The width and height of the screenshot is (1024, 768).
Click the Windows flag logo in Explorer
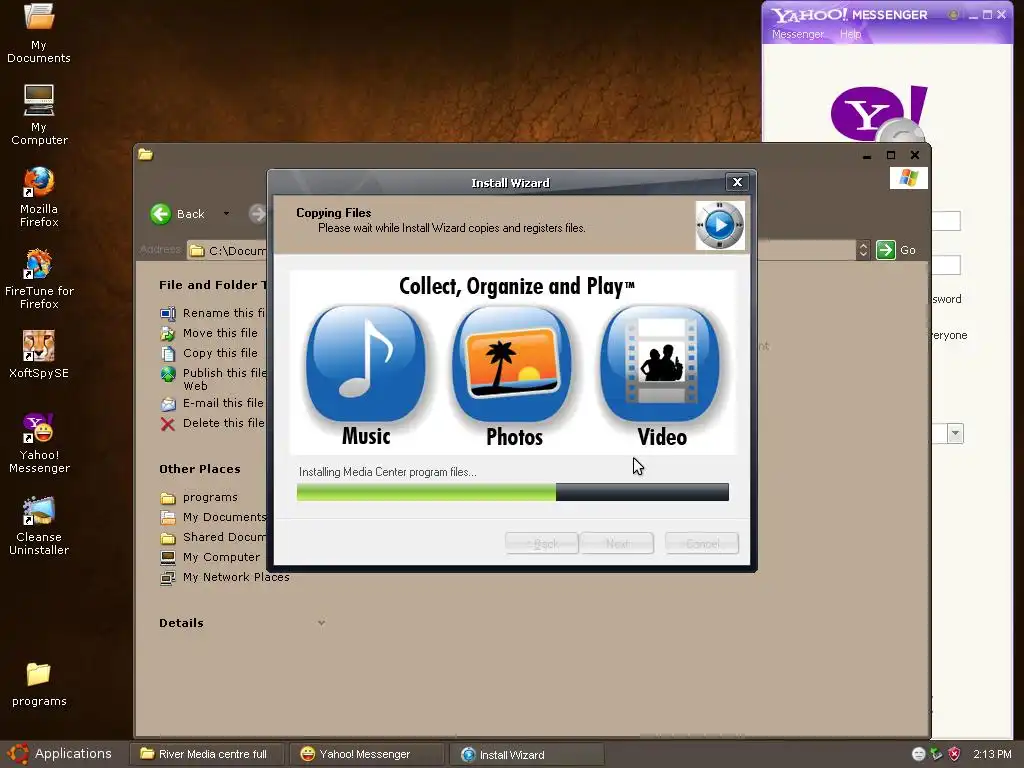tap(908, 178)
